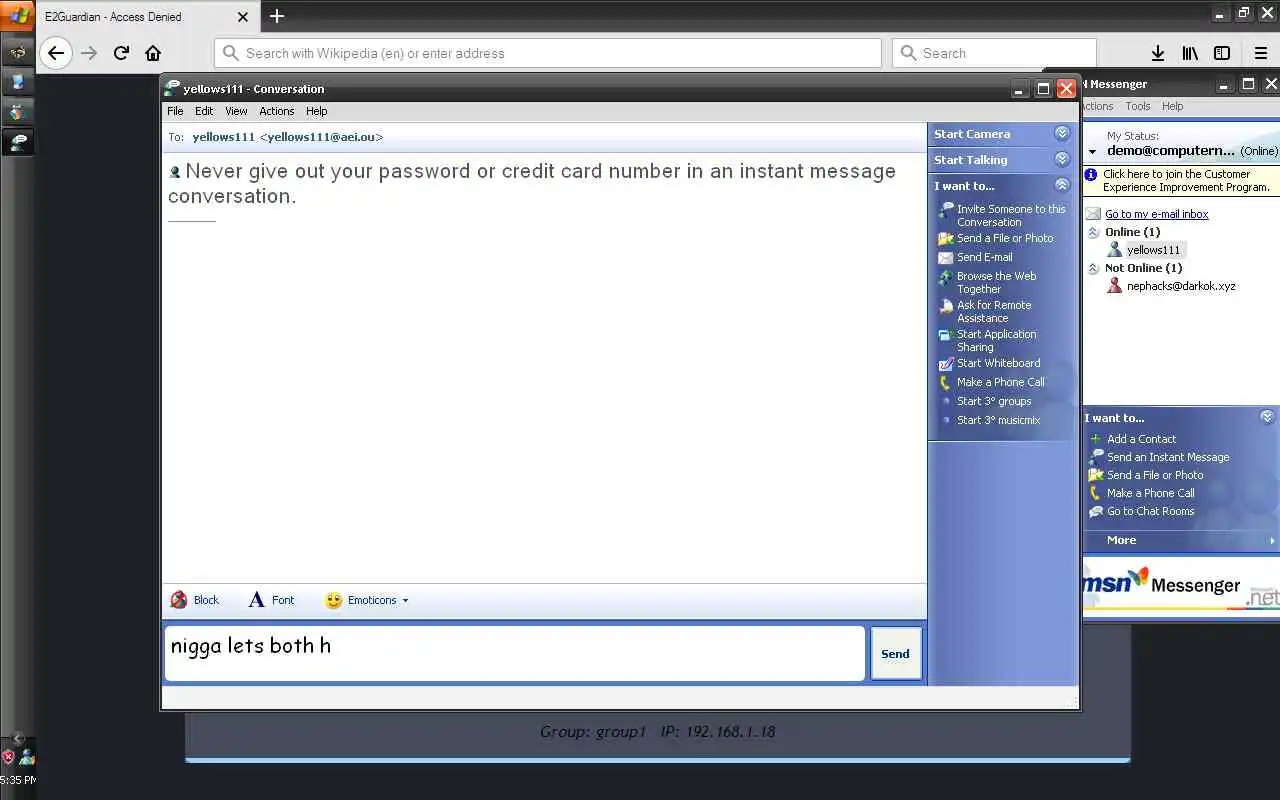Open the Emoticons dropdown arrow
The height and width of the screenshot is (800, 1280).
tap(405, 601)
